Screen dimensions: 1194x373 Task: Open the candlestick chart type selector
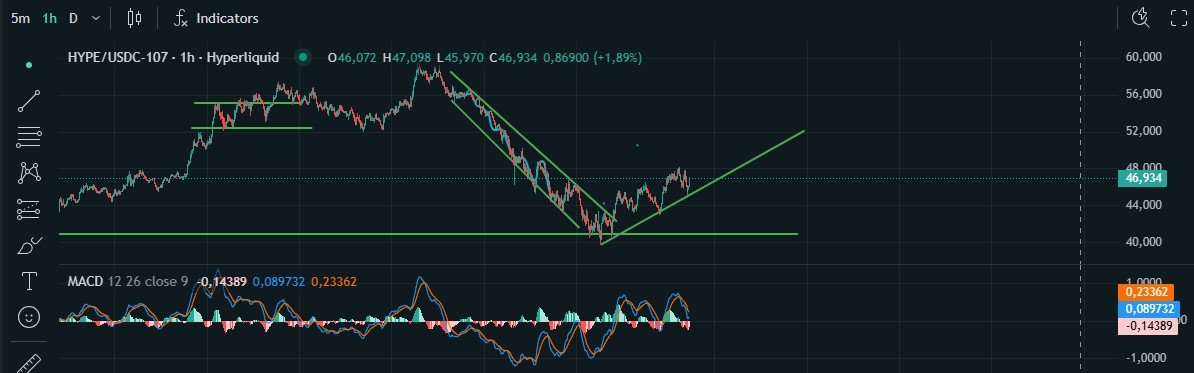coord(135,18)
